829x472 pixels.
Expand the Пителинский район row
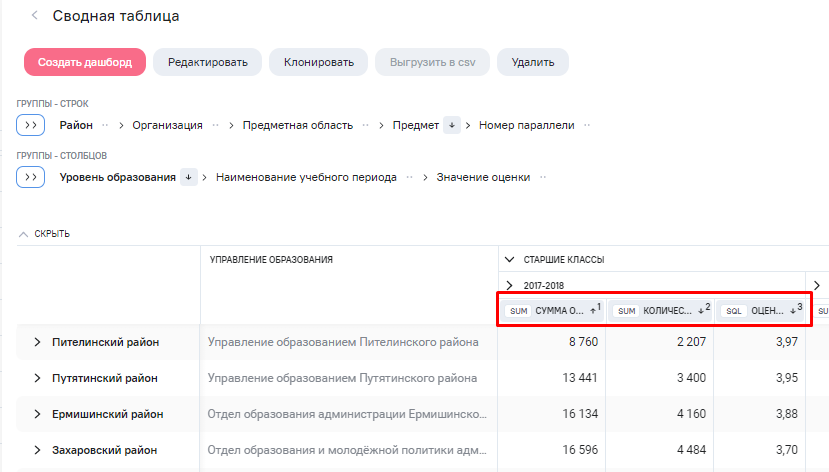(38, 342)
